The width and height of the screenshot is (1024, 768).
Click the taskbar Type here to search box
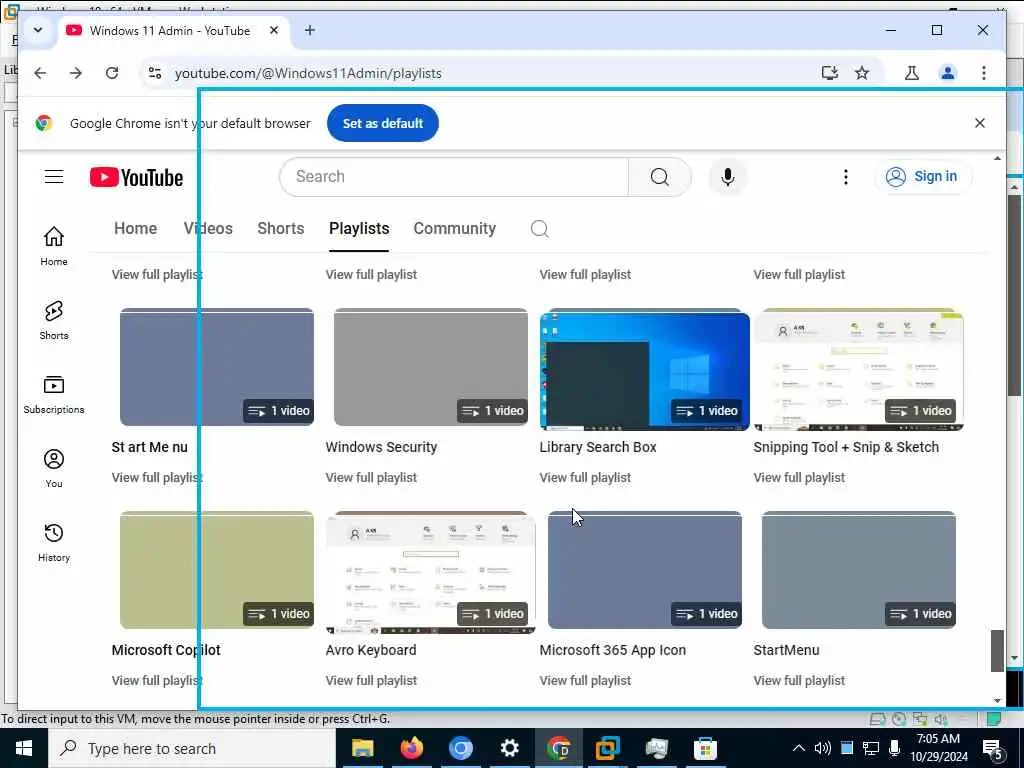[192, 748]
